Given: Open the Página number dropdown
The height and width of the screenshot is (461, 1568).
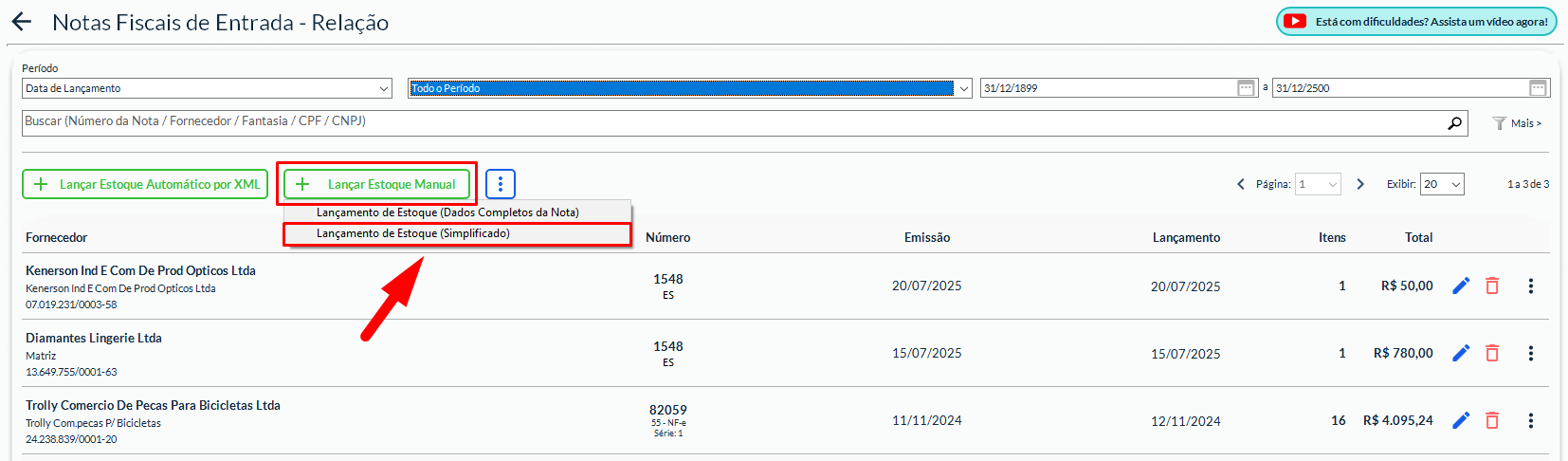Looking at the screenshot, I should tap(1319, 184).
